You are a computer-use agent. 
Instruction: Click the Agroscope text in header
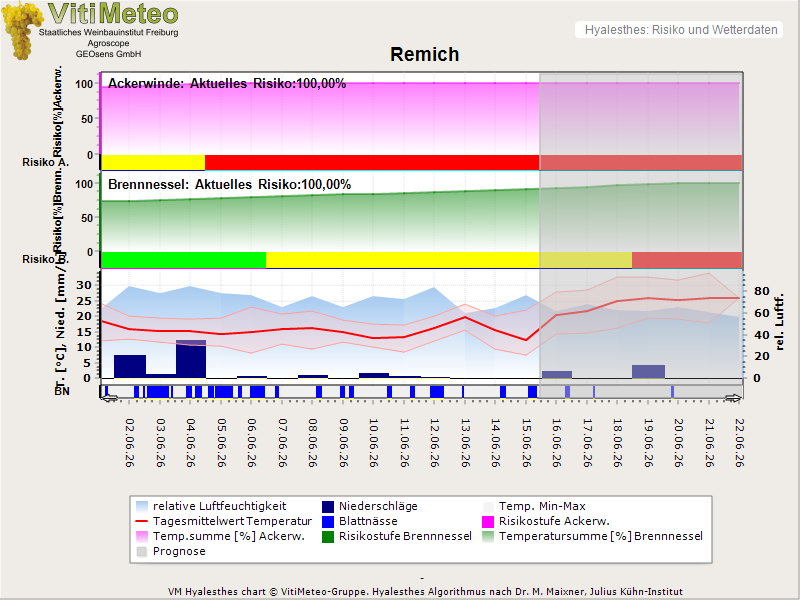(x=108, y=43)
